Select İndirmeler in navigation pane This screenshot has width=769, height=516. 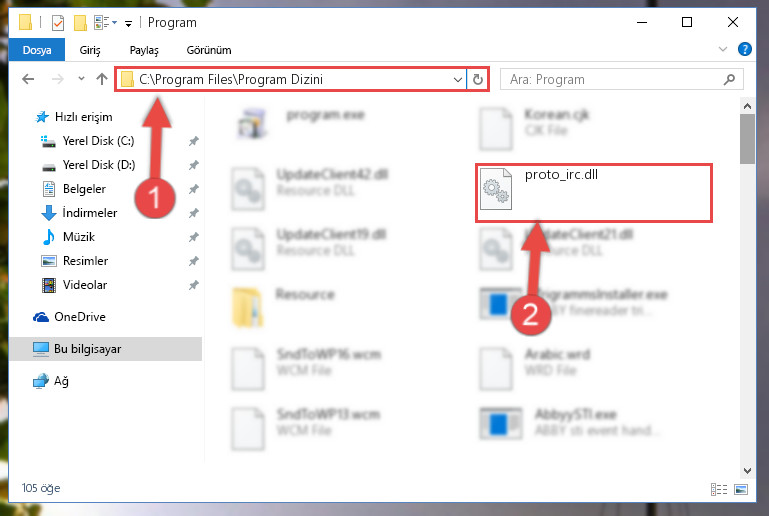(90, 213)
